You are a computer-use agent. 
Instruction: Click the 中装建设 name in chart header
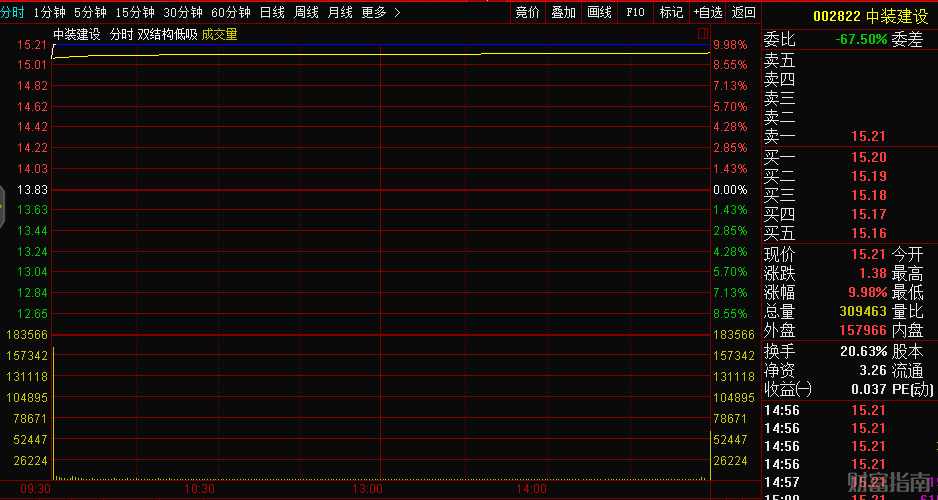77,35
